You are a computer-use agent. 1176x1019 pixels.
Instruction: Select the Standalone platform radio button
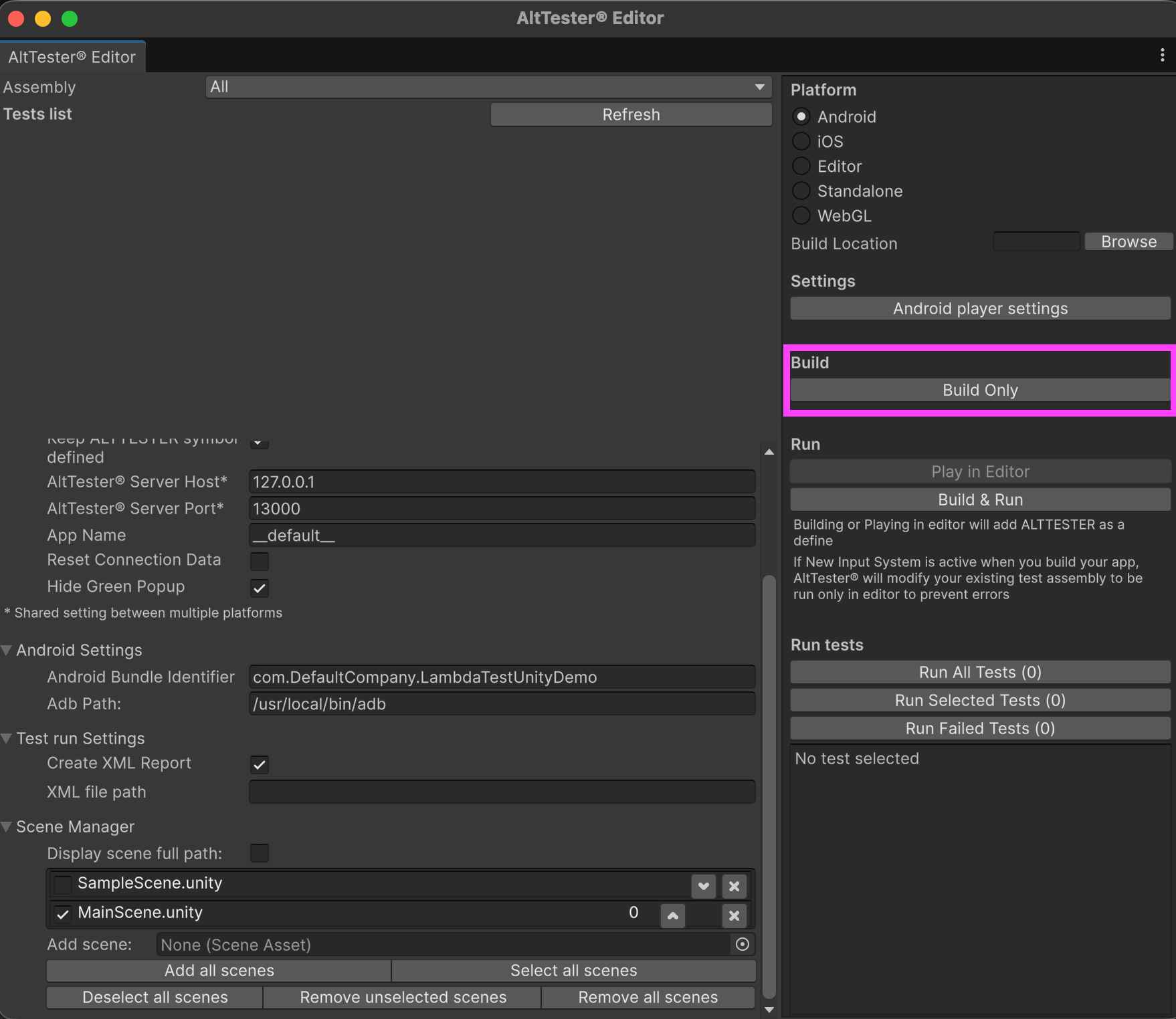(x=801, y=191)
